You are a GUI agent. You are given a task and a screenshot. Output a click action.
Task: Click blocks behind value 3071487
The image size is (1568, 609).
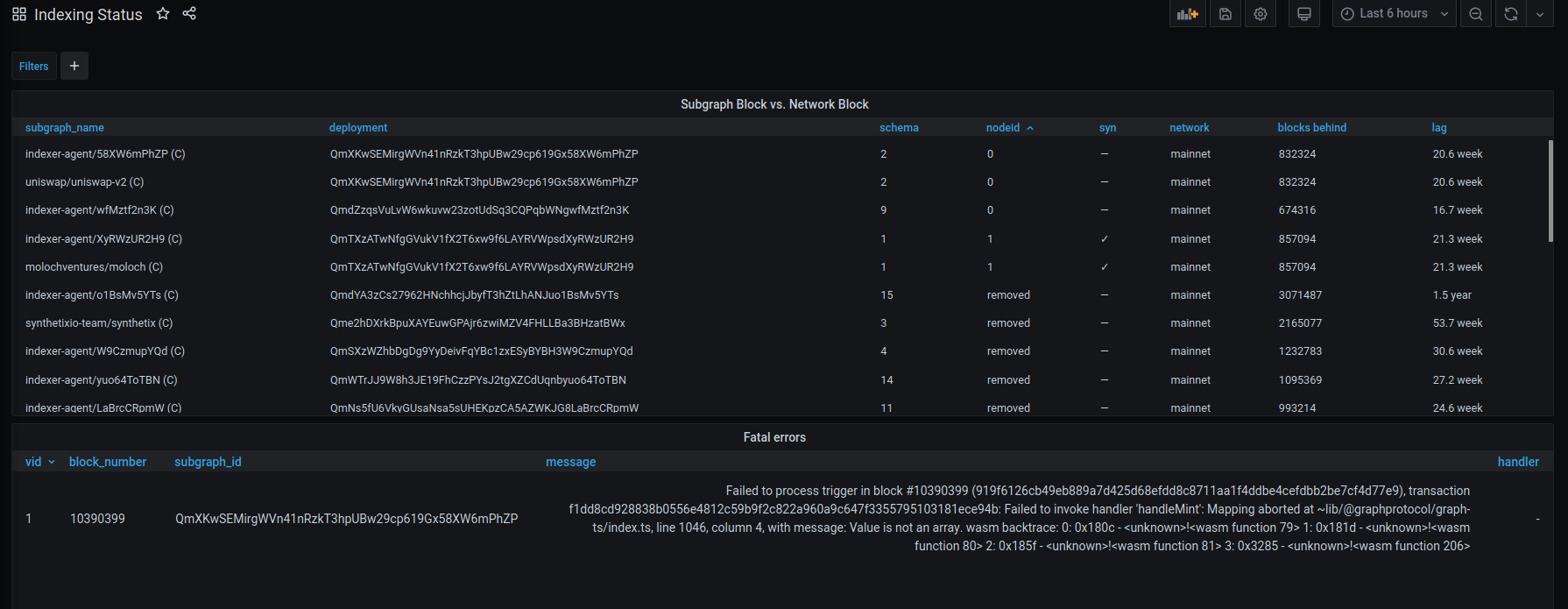pyautogui.click(x=1300, y=295)
